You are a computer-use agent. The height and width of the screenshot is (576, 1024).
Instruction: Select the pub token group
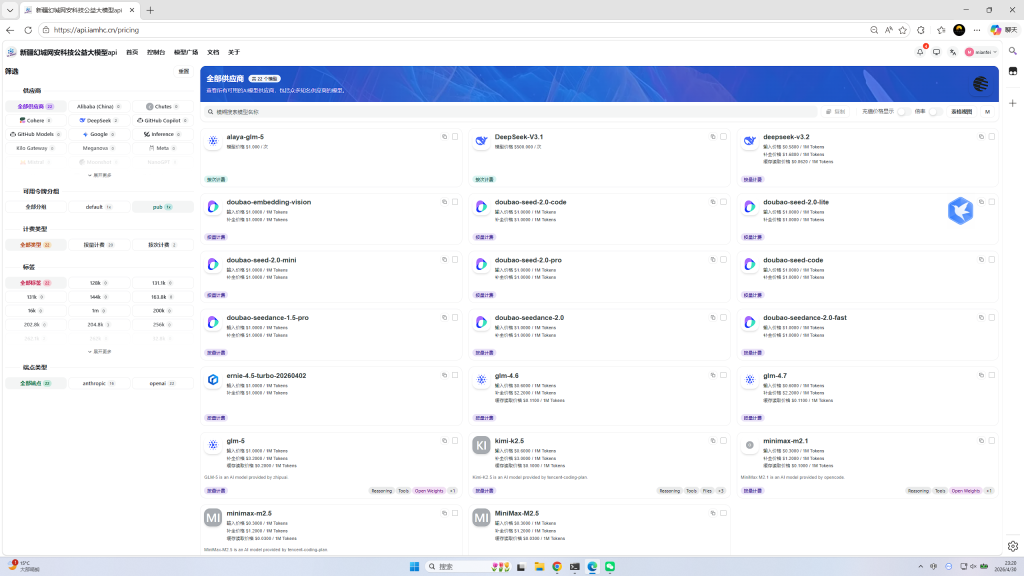click(x=163, y=207)
